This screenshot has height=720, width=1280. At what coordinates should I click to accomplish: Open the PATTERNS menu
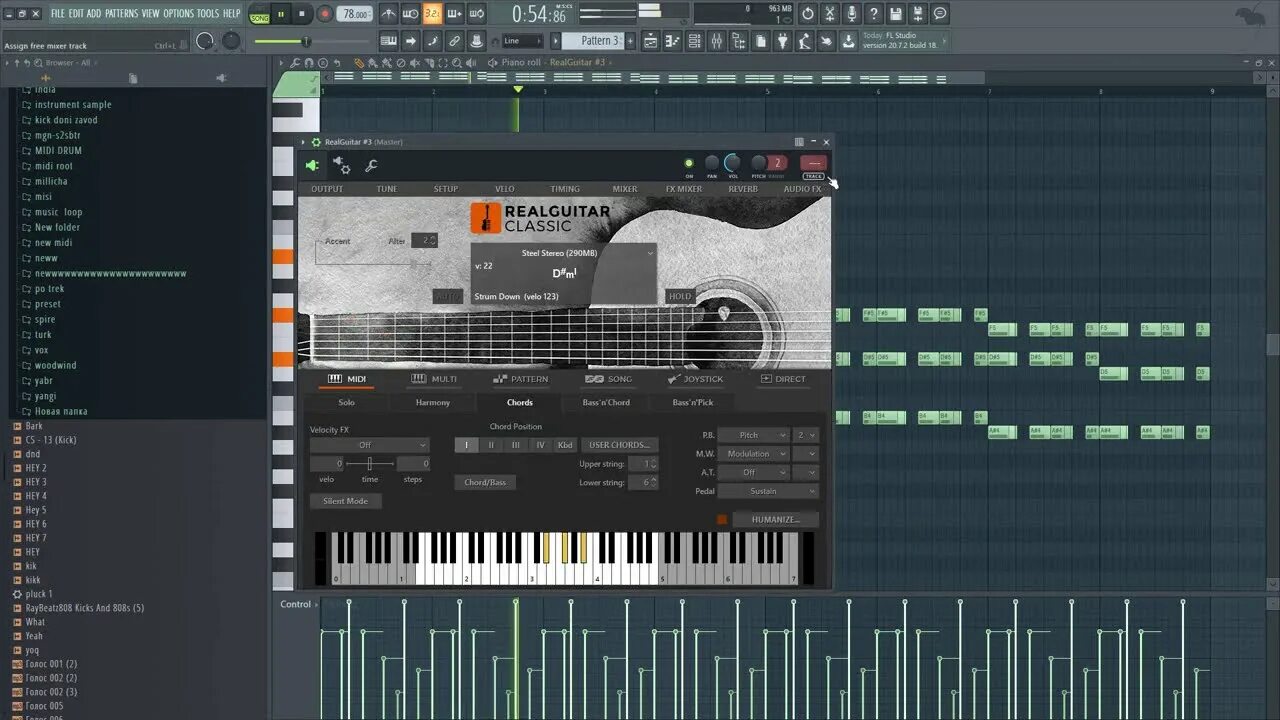[x=121, y=14]
